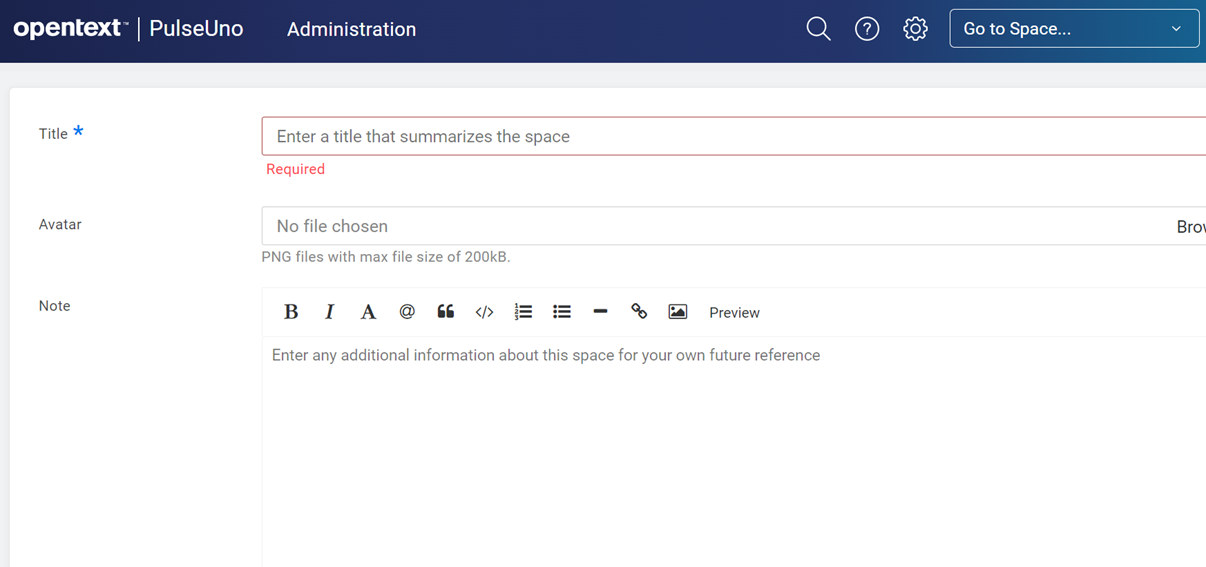This screenshot has height=567, width=1206.
Task: Click the Administration header label
Action: (x=351, y=29)
